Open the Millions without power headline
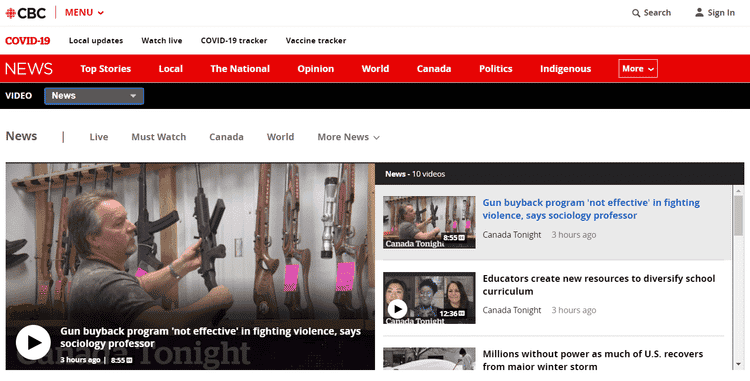750x381 pixels. [x=593, y=360]
